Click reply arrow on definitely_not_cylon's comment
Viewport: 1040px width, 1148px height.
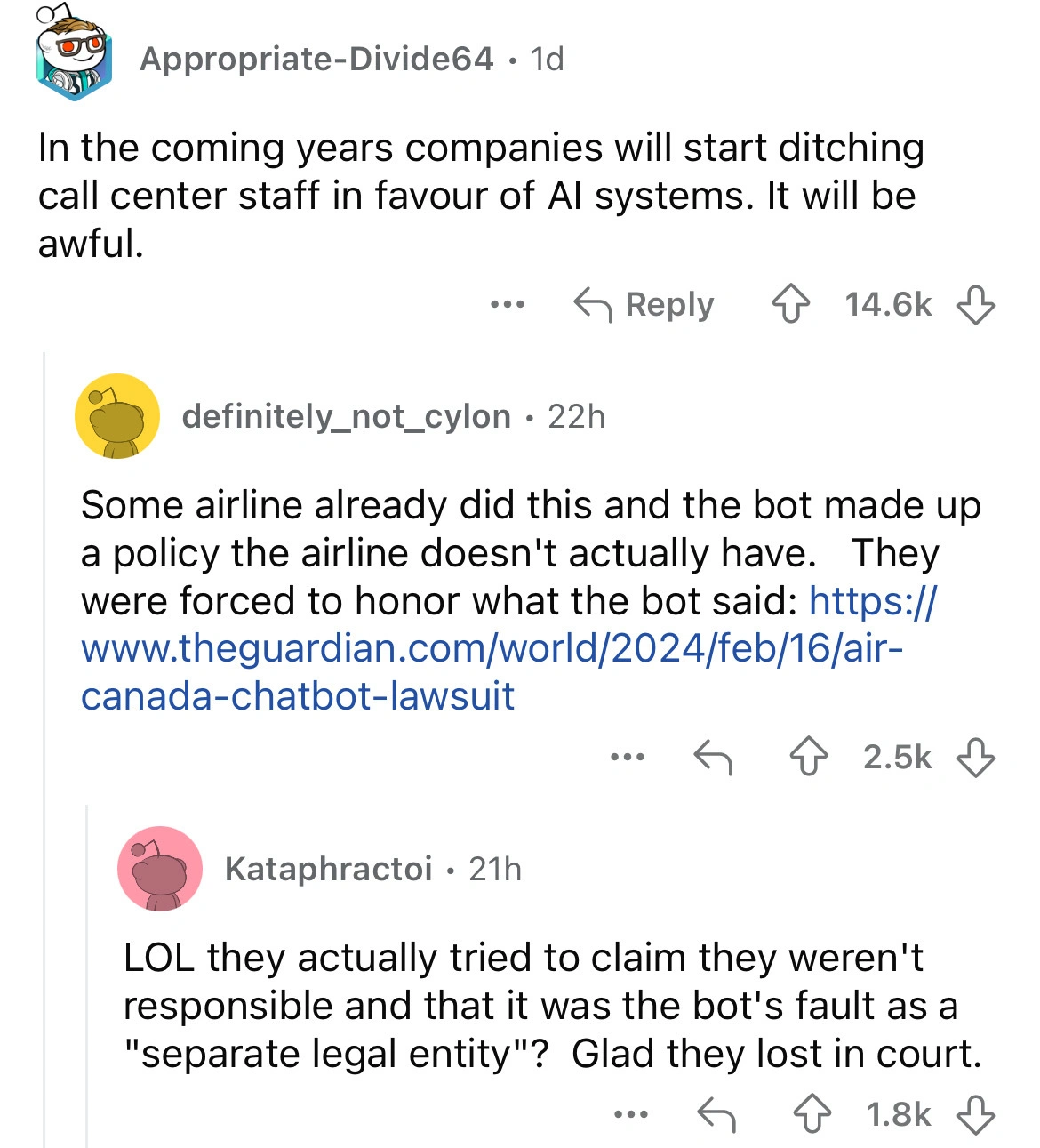point(713,758)
